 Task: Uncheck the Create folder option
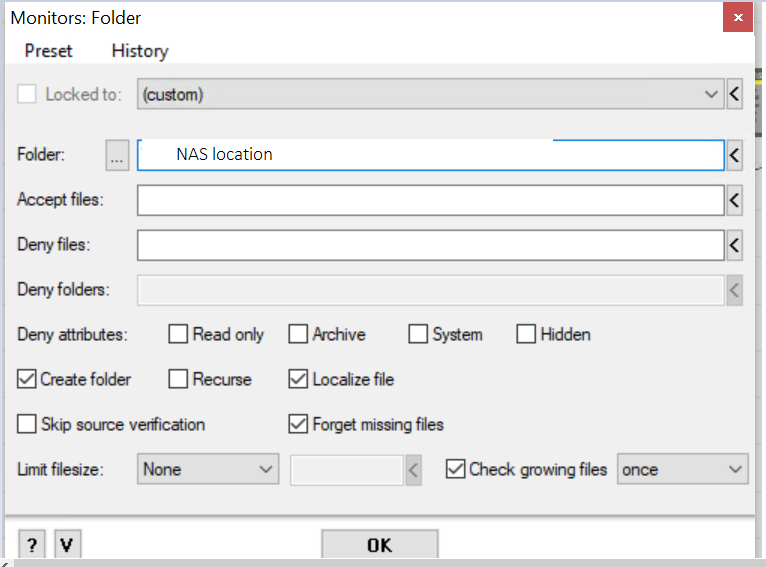pos(26,379)
